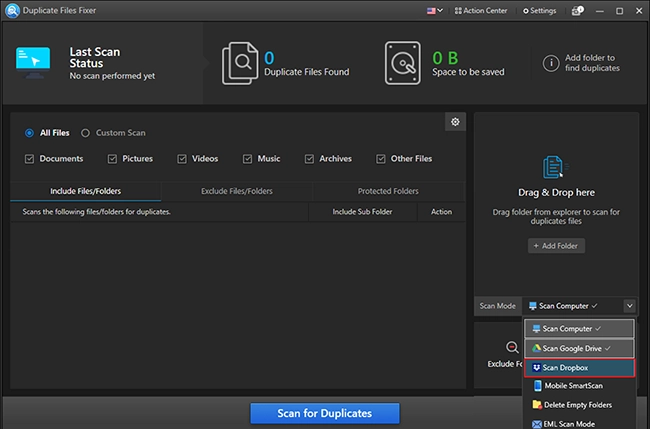Click the Last Scan Status monitor icon
650x429 pixels.
33,63
